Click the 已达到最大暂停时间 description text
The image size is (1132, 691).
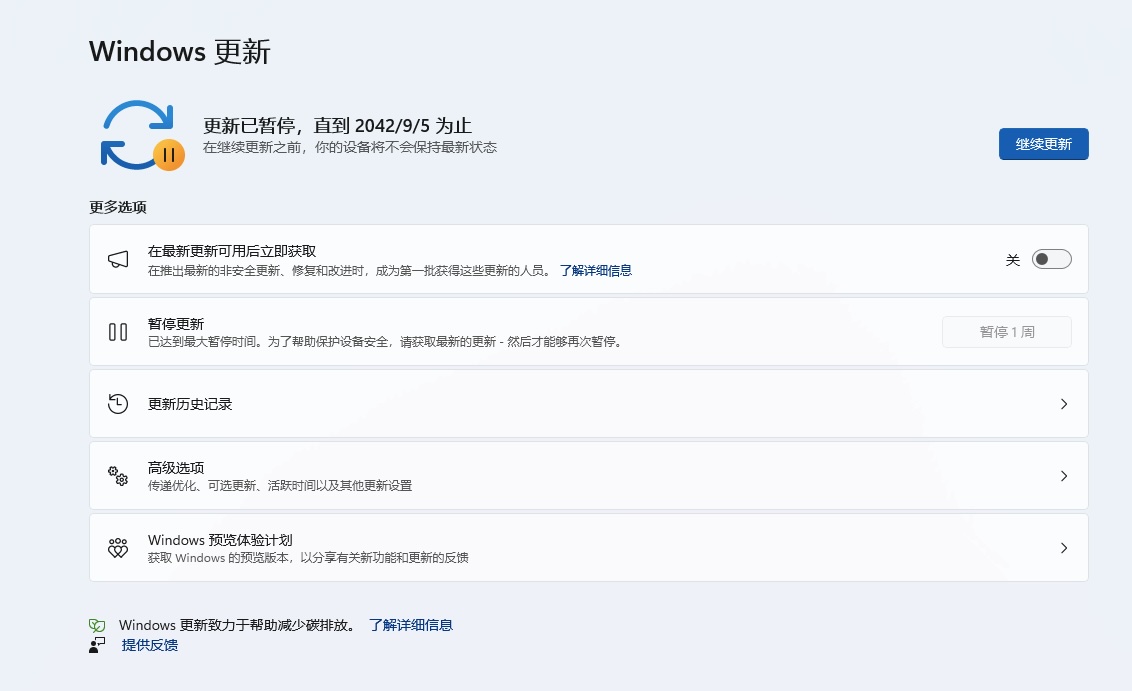pyautogui.click(x=386, y=342)
